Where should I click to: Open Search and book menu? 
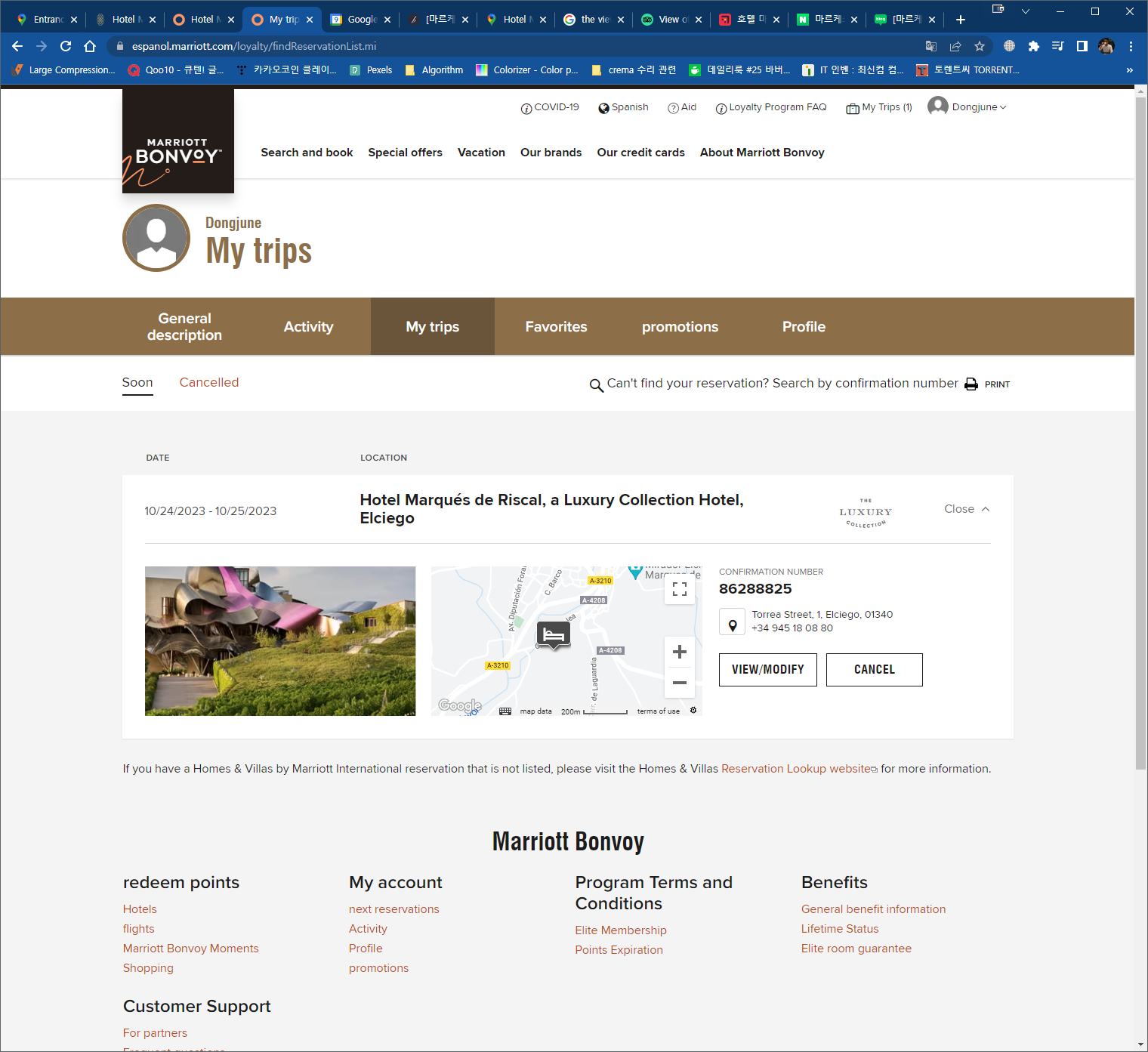pos(307,153)
